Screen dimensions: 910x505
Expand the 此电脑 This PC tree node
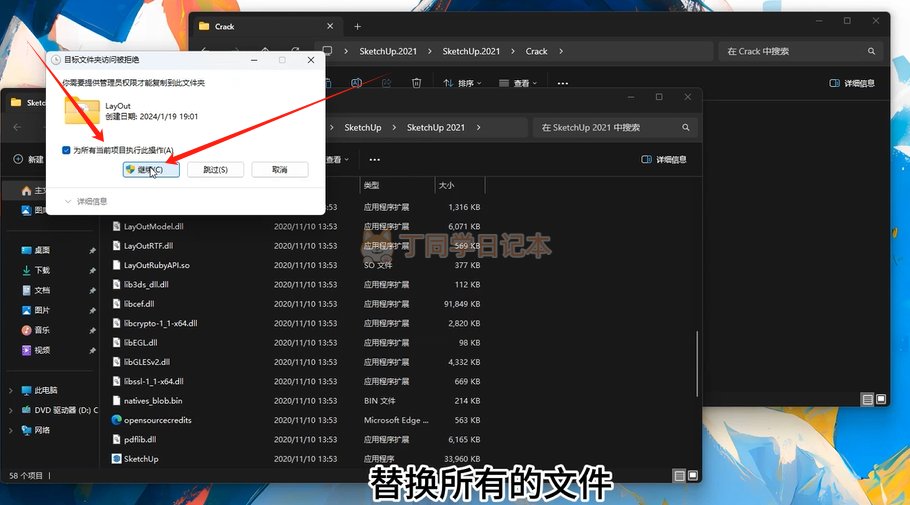coord(12,390)
